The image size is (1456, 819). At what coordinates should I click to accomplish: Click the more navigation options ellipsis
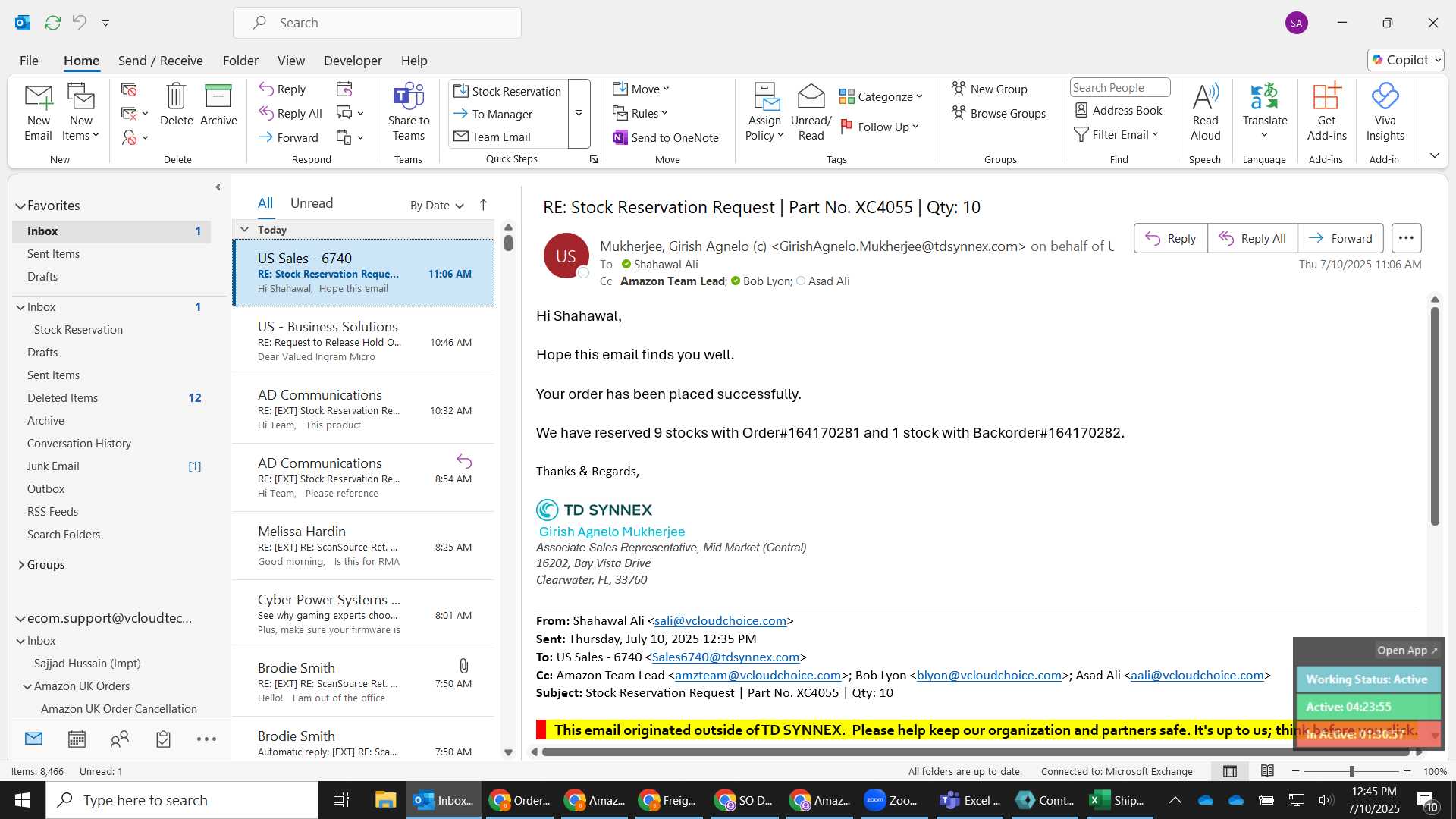point(206,739)
